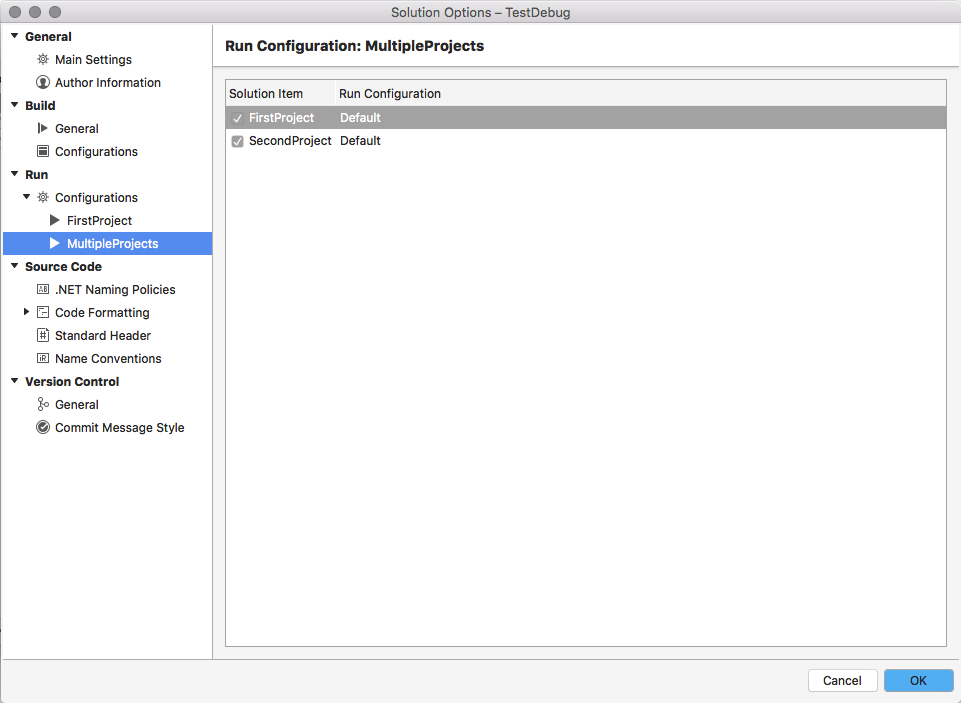Click the Run Configurations gear icon
Viewport: 961px width, 703px height.
click(x=43, y=197)
